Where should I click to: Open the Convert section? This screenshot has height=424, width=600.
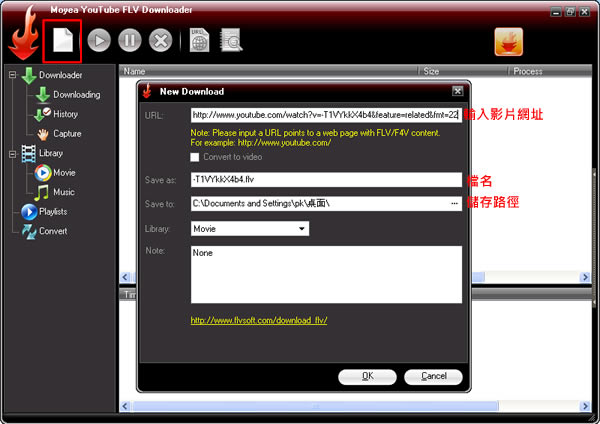[x=53, y=231]
